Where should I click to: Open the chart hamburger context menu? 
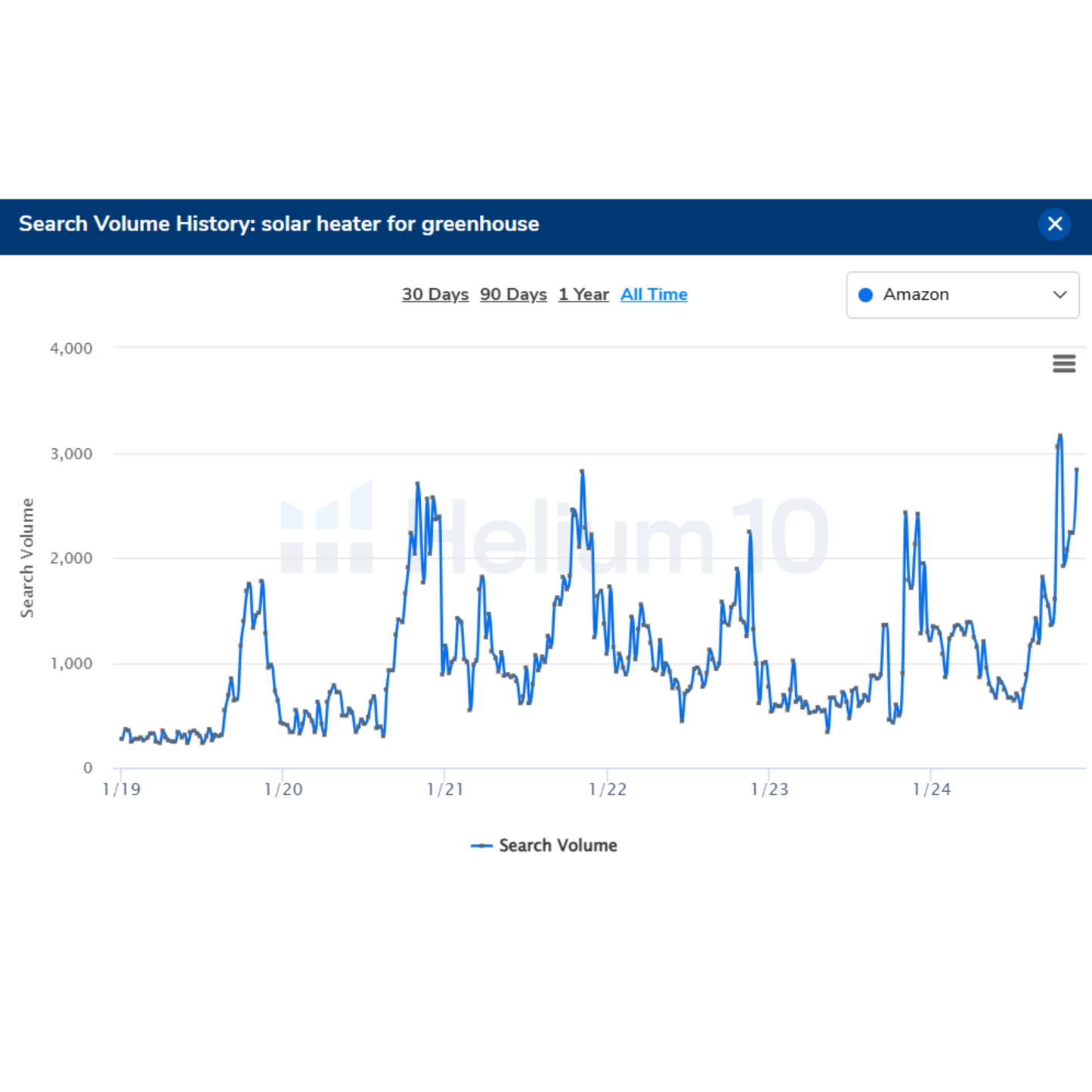[1064, 363]
